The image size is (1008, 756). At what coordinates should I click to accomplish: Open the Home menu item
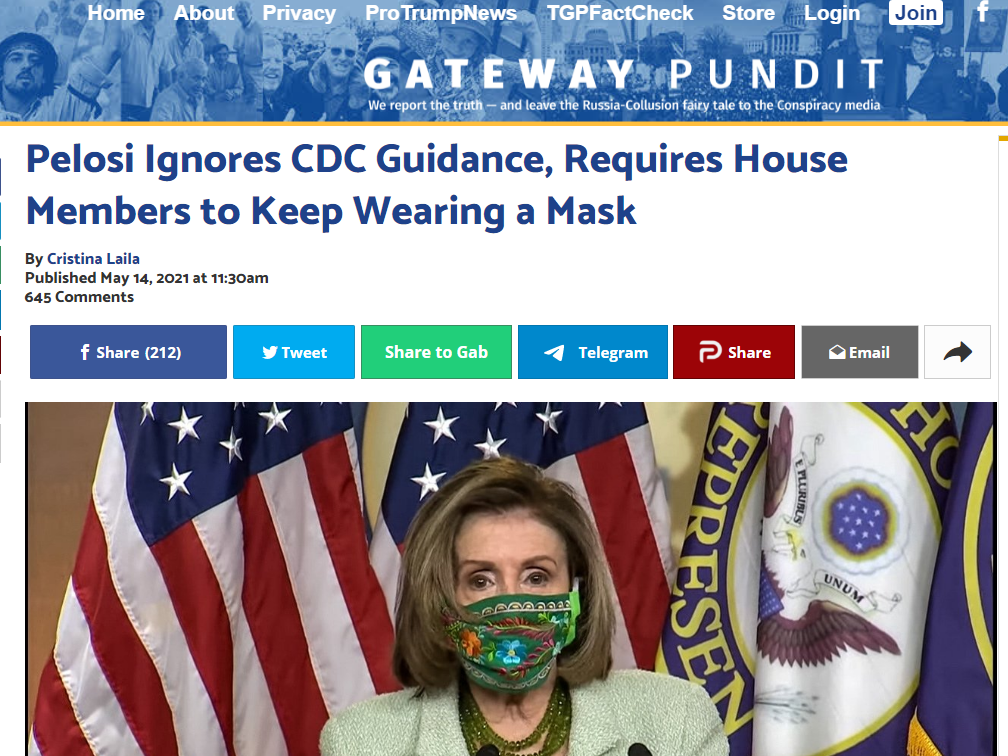(116, 13)
